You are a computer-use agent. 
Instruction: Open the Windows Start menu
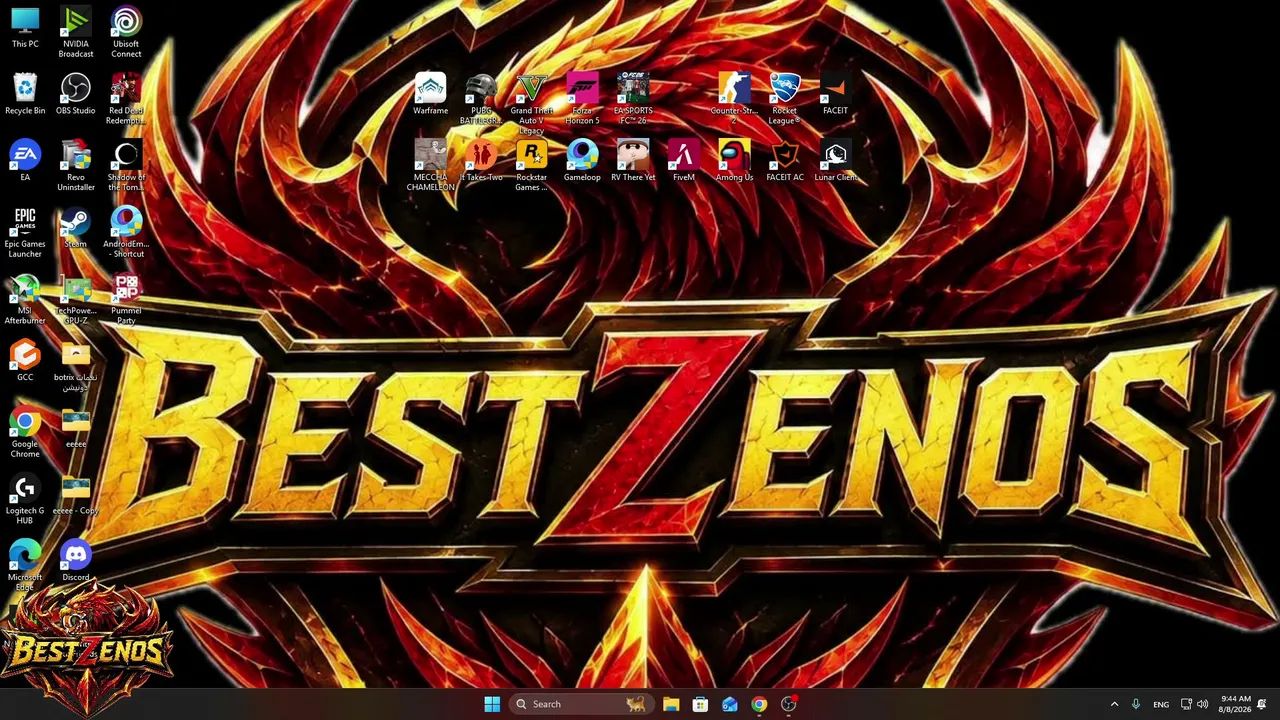coord(492,704)
